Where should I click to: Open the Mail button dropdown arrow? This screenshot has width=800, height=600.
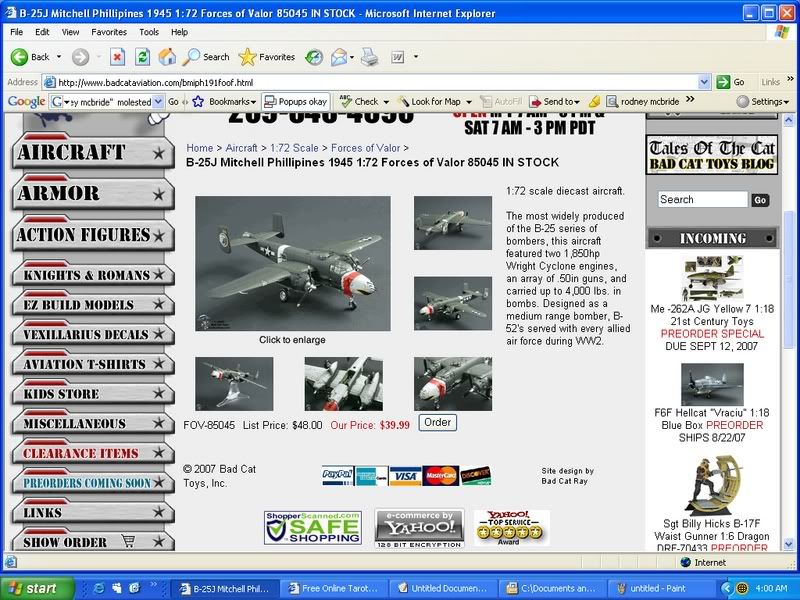tap(352, 57)
